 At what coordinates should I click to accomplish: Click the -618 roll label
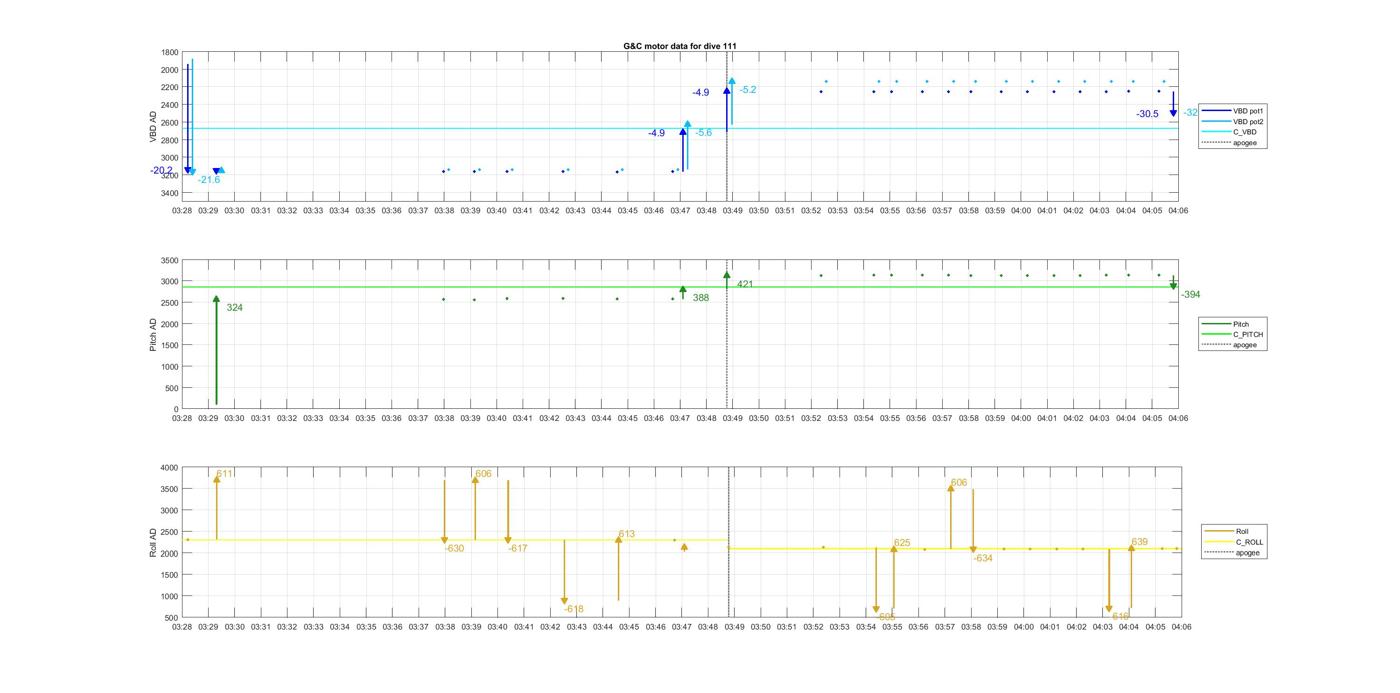(573, 609)
